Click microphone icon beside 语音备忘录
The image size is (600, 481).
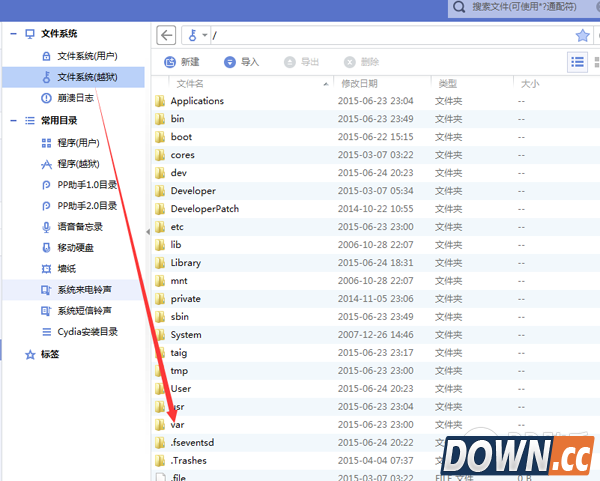pos(46,227)
